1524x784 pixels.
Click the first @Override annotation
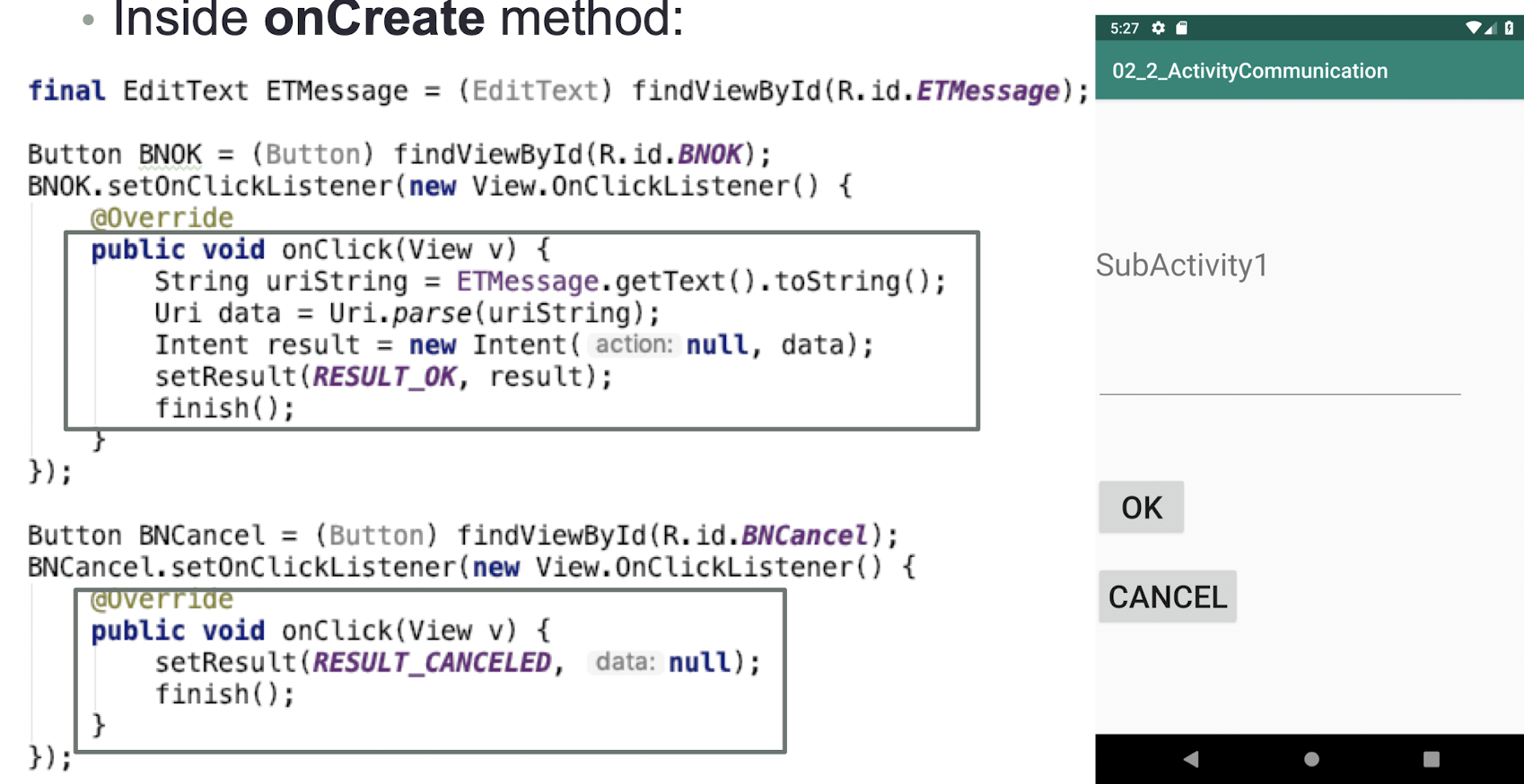click(x=162, y=217)
